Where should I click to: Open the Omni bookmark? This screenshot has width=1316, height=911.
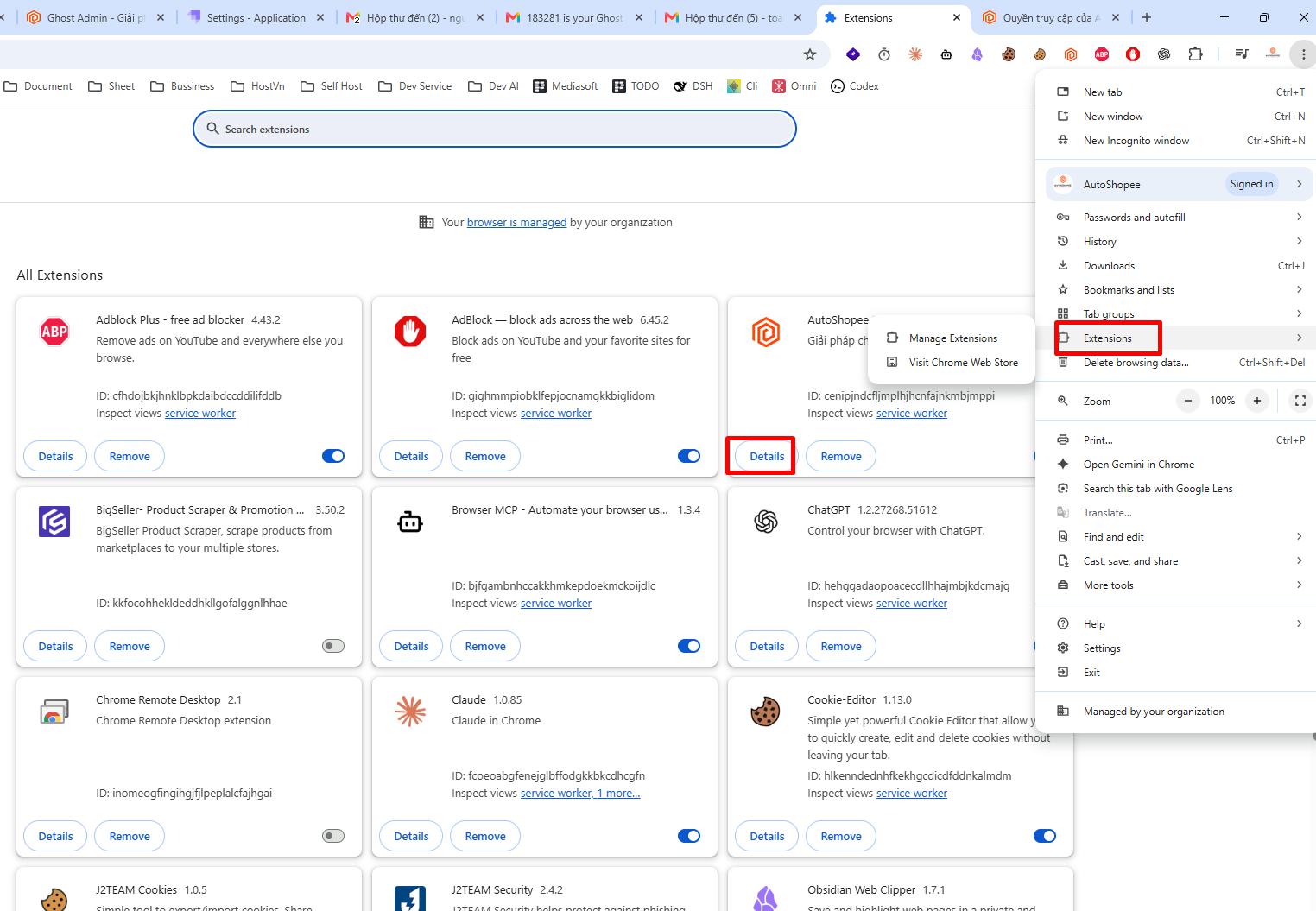point(794,86)
